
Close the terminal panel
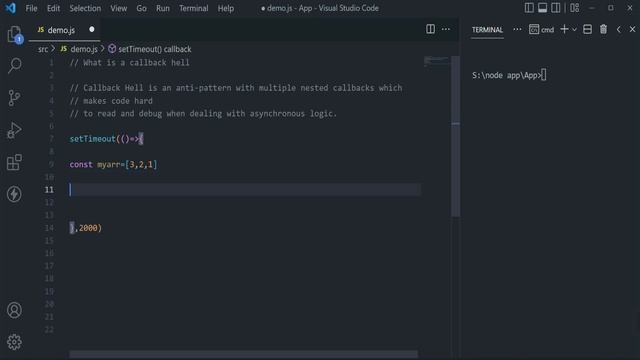point(632,29)
